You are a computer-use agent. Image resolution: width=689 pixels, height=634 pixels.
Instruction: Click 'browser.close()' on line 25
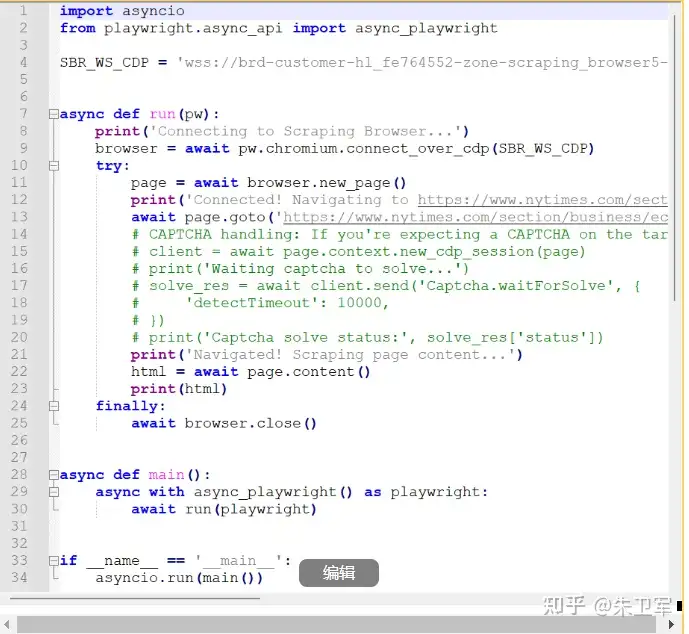coord(250,424)
